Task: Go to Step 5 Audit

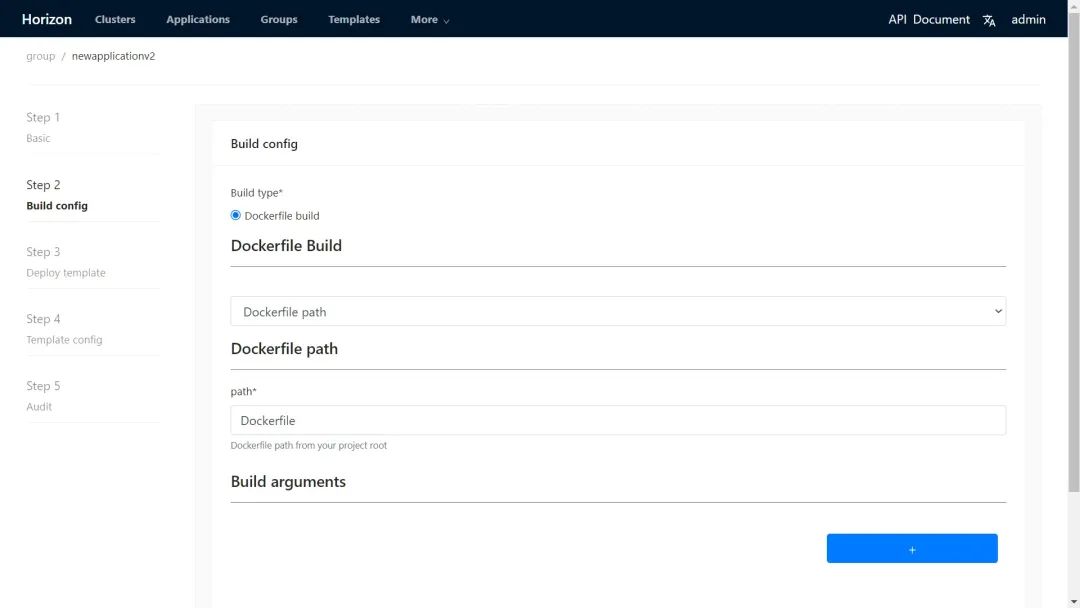Action: 43,396
